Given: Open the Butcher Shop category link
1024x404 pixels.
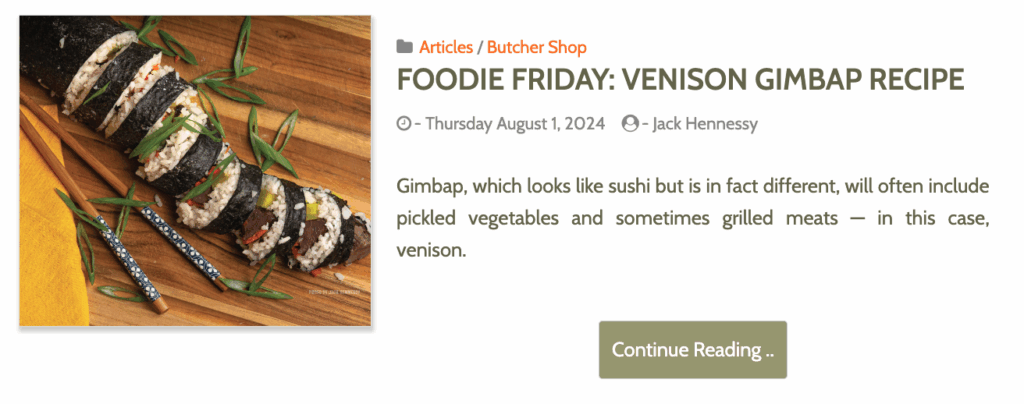Looking at the screenshot, I should coord(536,47).
